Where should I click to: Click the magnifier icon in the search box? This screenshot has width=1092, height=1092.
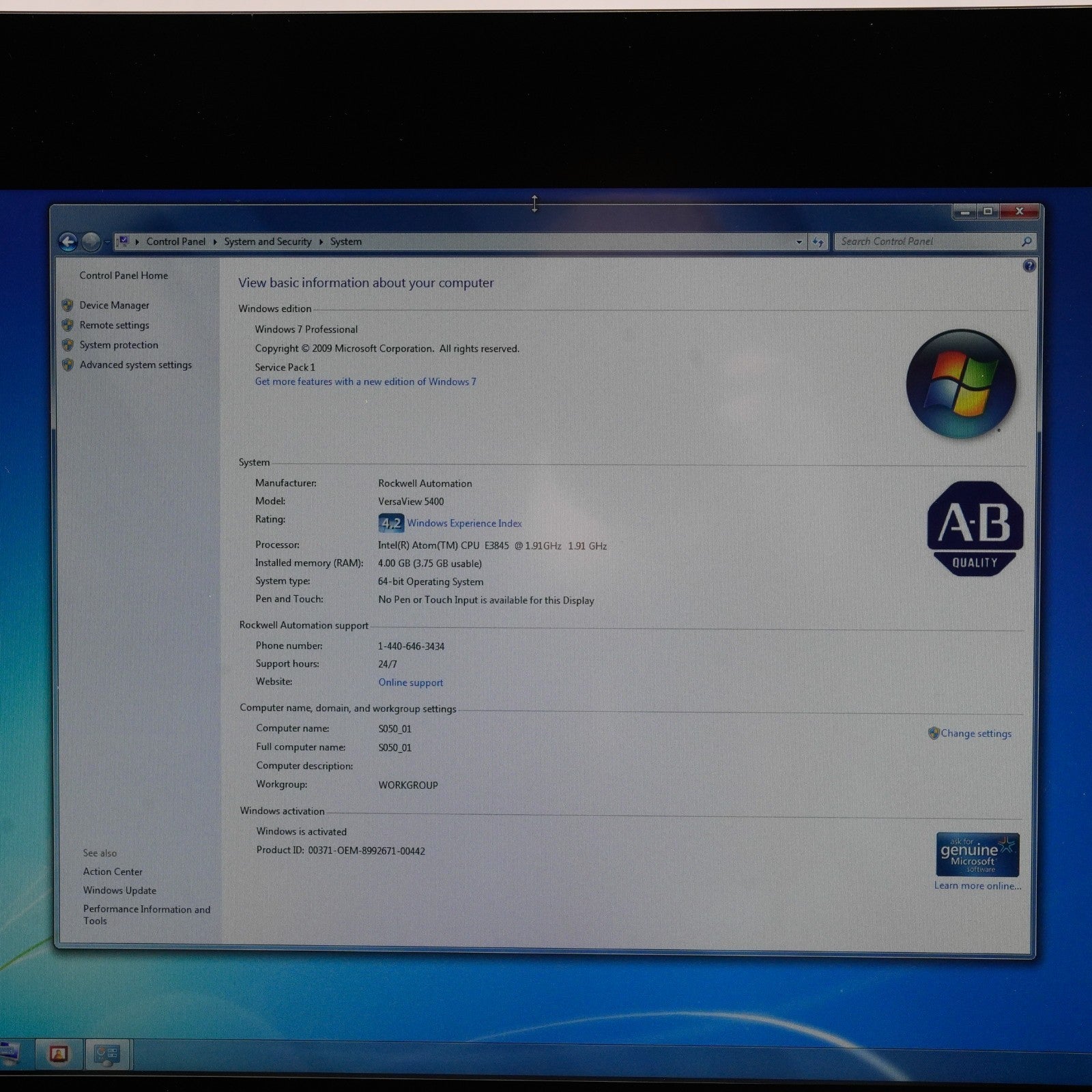tap(1026, 242)
